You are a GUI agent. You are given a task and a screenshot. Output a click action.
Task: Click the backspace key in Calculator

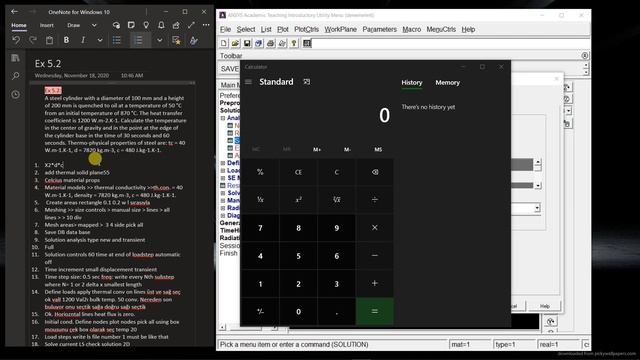[x=375, y=172]
